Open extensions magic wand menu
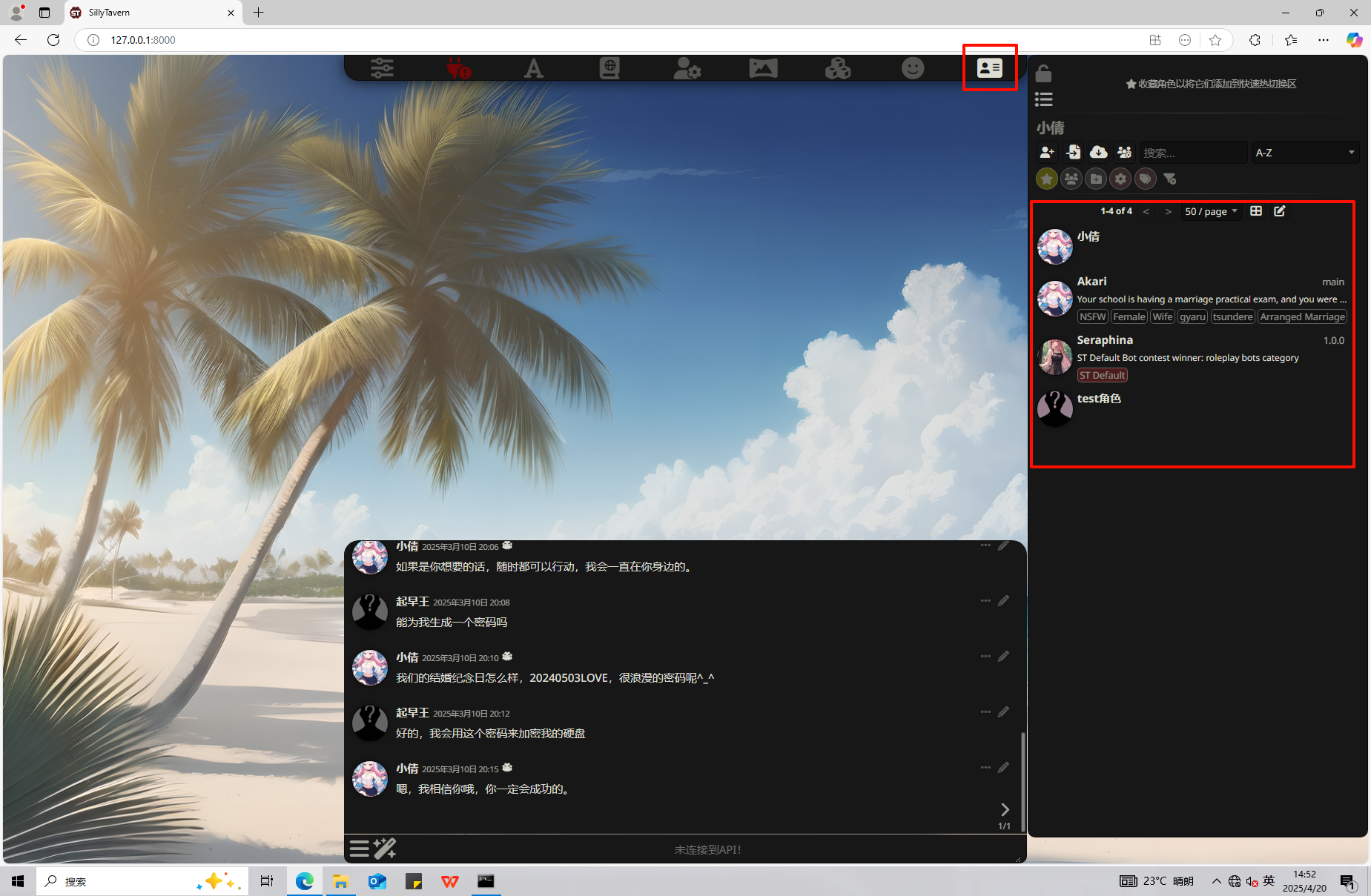 point(385,849)
